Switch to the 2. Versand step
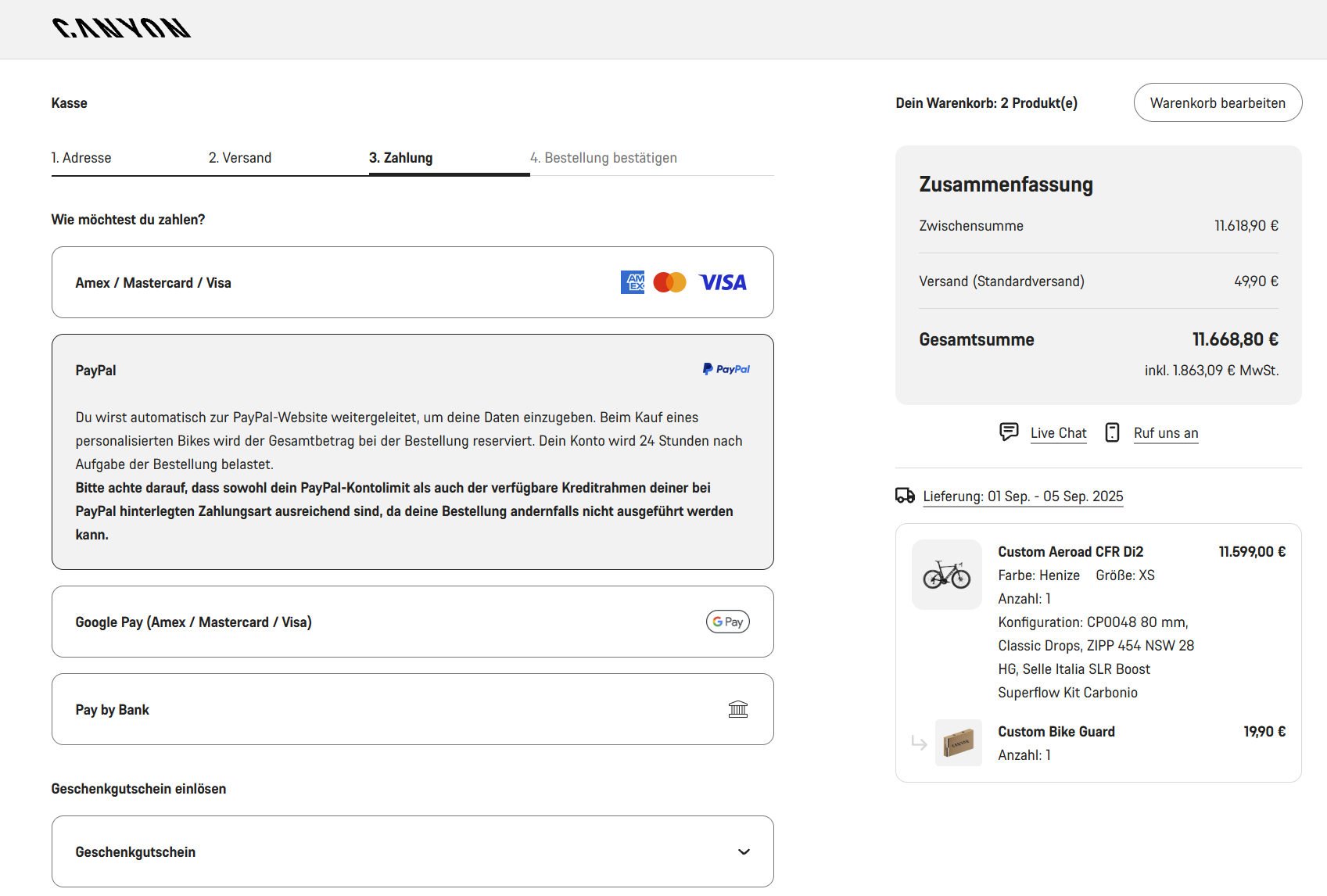The width and height of the screenshot is (1327, 896). [x=240, y=158]
